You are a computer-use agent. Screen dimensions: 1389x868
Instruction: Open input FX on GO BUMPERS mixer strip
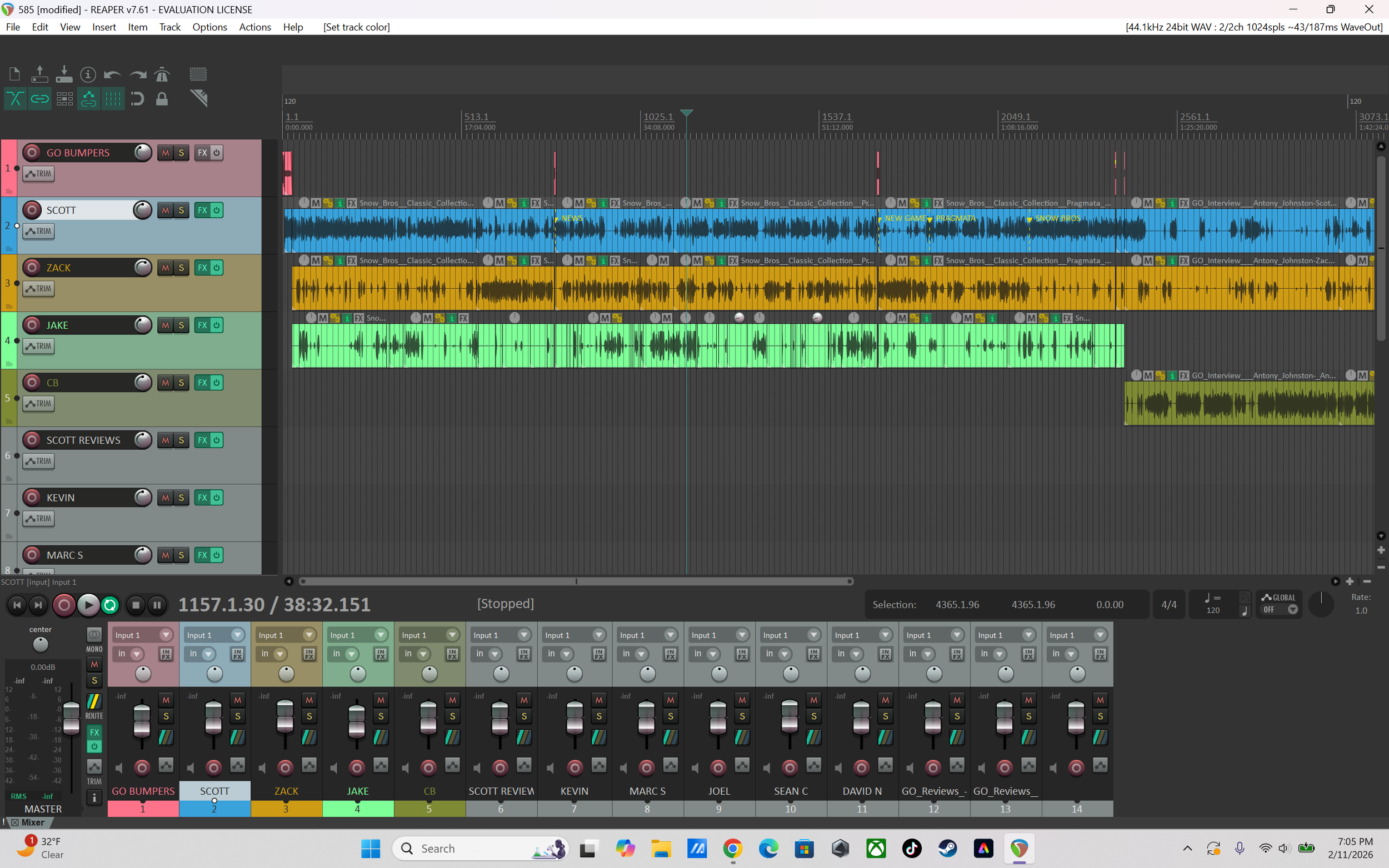pos(166,654)
